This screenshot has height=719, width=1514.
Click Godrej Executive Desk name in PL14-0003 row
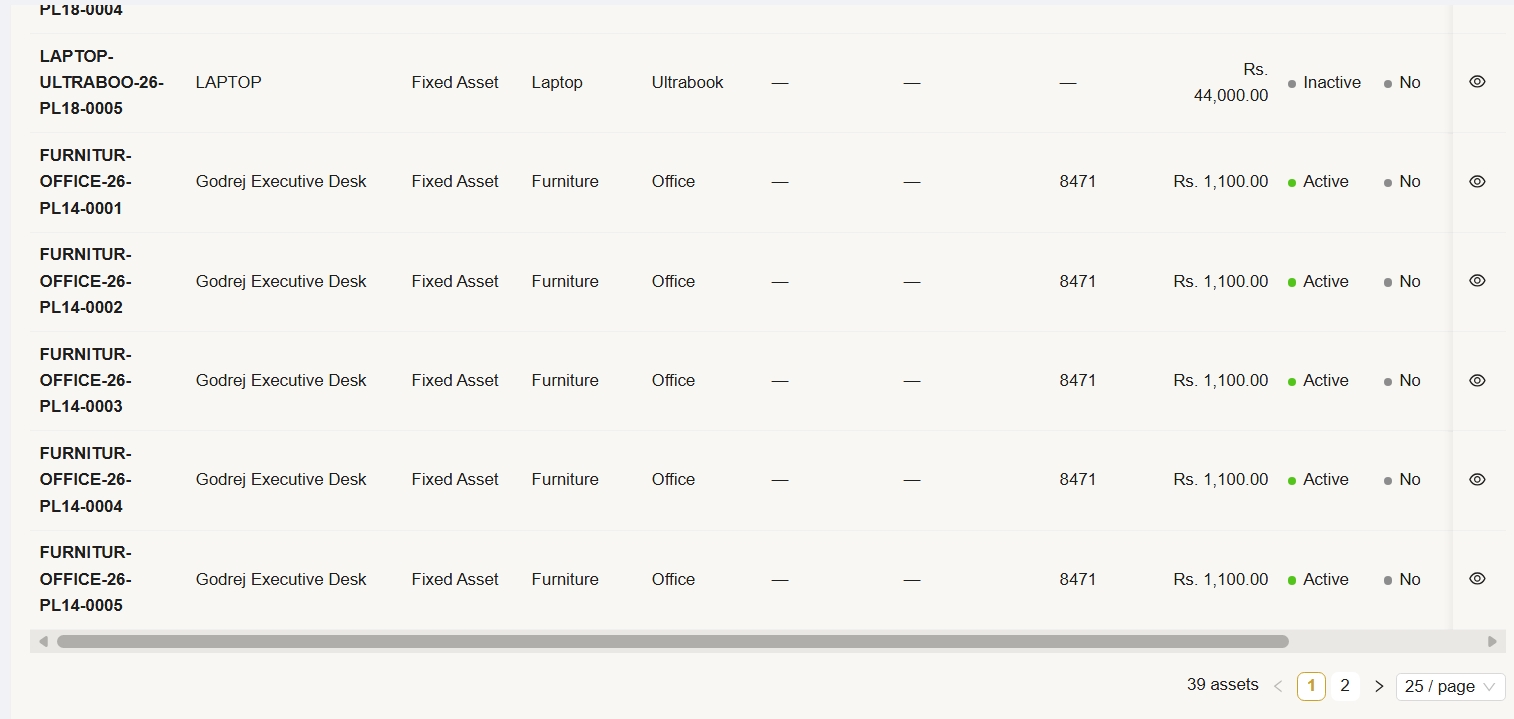(x=281, y=380)
